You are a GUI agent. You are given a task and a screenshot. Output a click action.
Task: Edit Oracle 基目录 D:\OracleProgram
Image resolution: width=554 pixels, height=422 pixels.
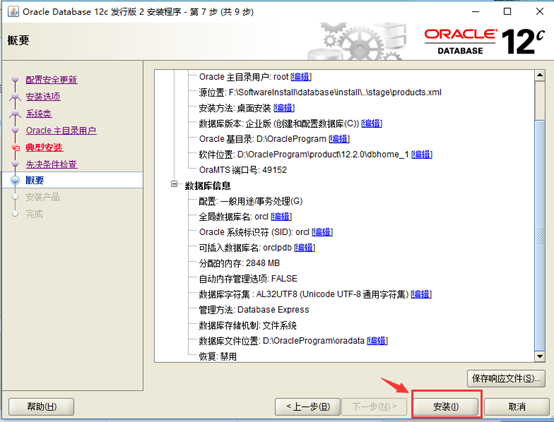point(339,139)
